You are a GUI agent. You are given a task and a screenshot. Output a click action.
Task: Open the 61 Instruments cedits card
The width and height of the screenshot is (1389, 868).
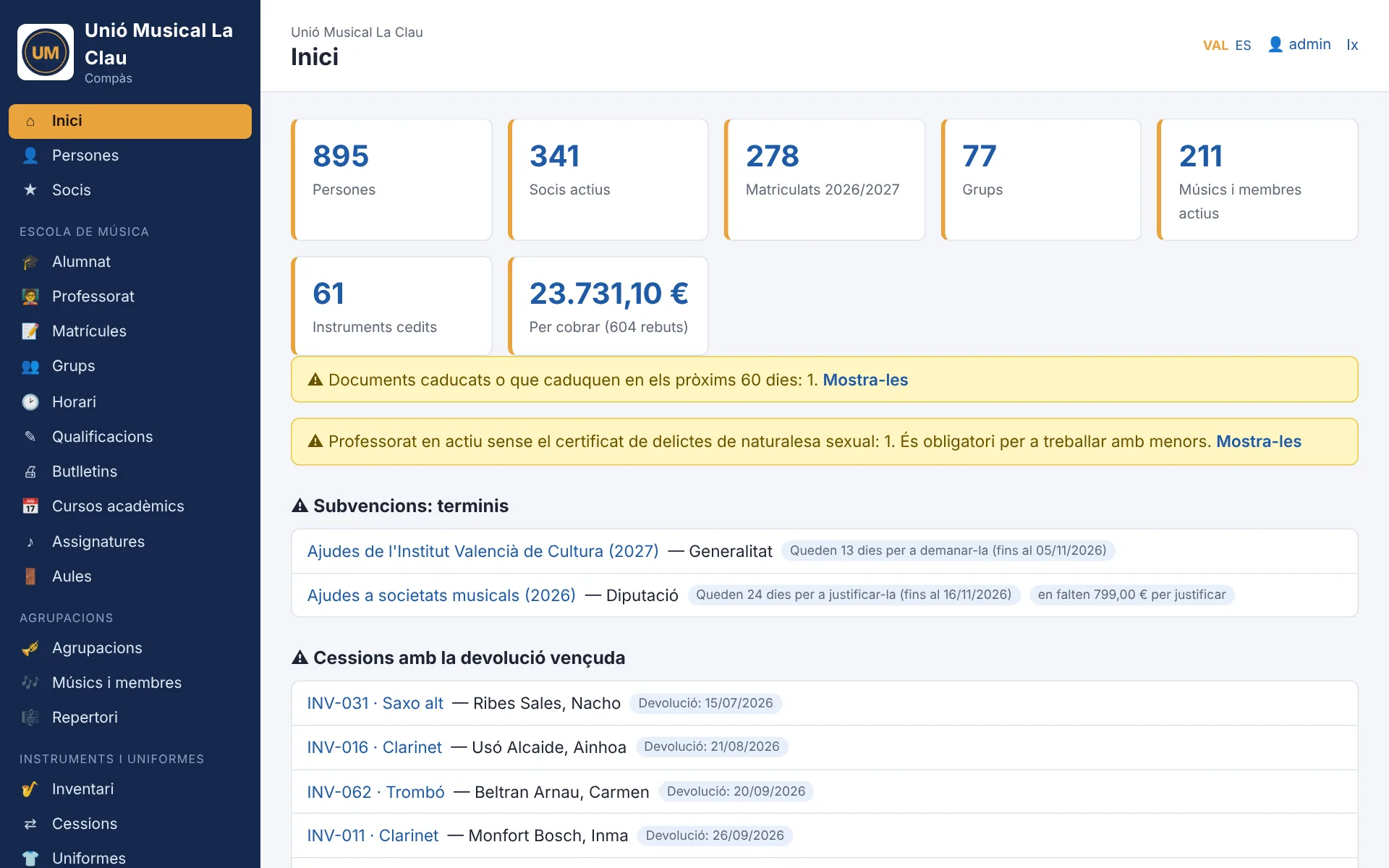391,306
